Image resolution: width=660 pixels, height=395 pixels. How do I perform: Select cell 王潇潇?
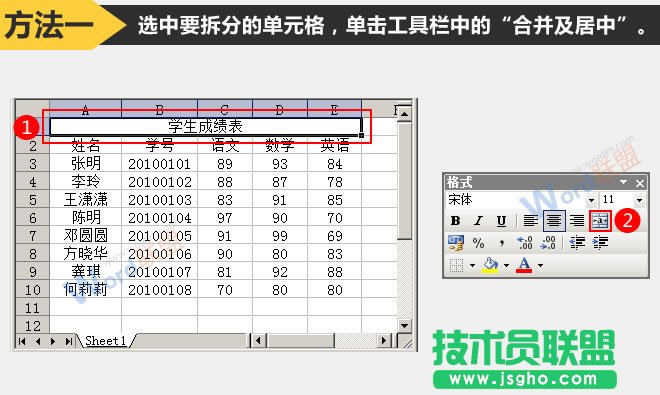(85, 200)
